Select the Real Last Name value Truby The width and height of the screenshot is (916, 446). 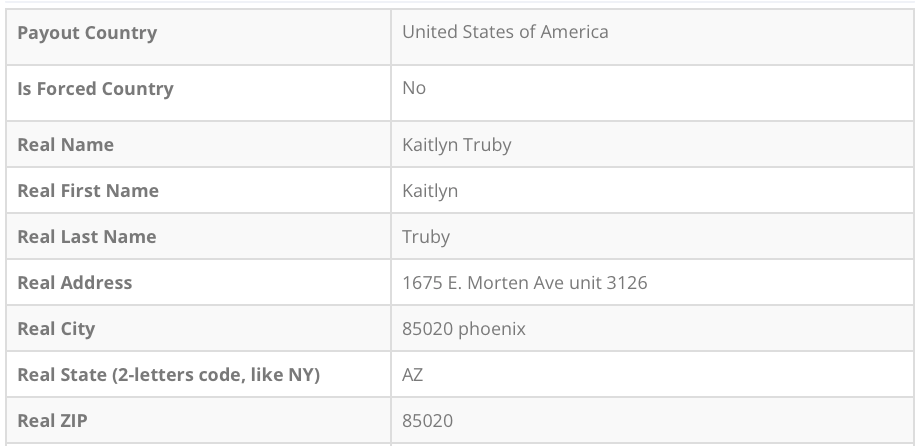426,237
